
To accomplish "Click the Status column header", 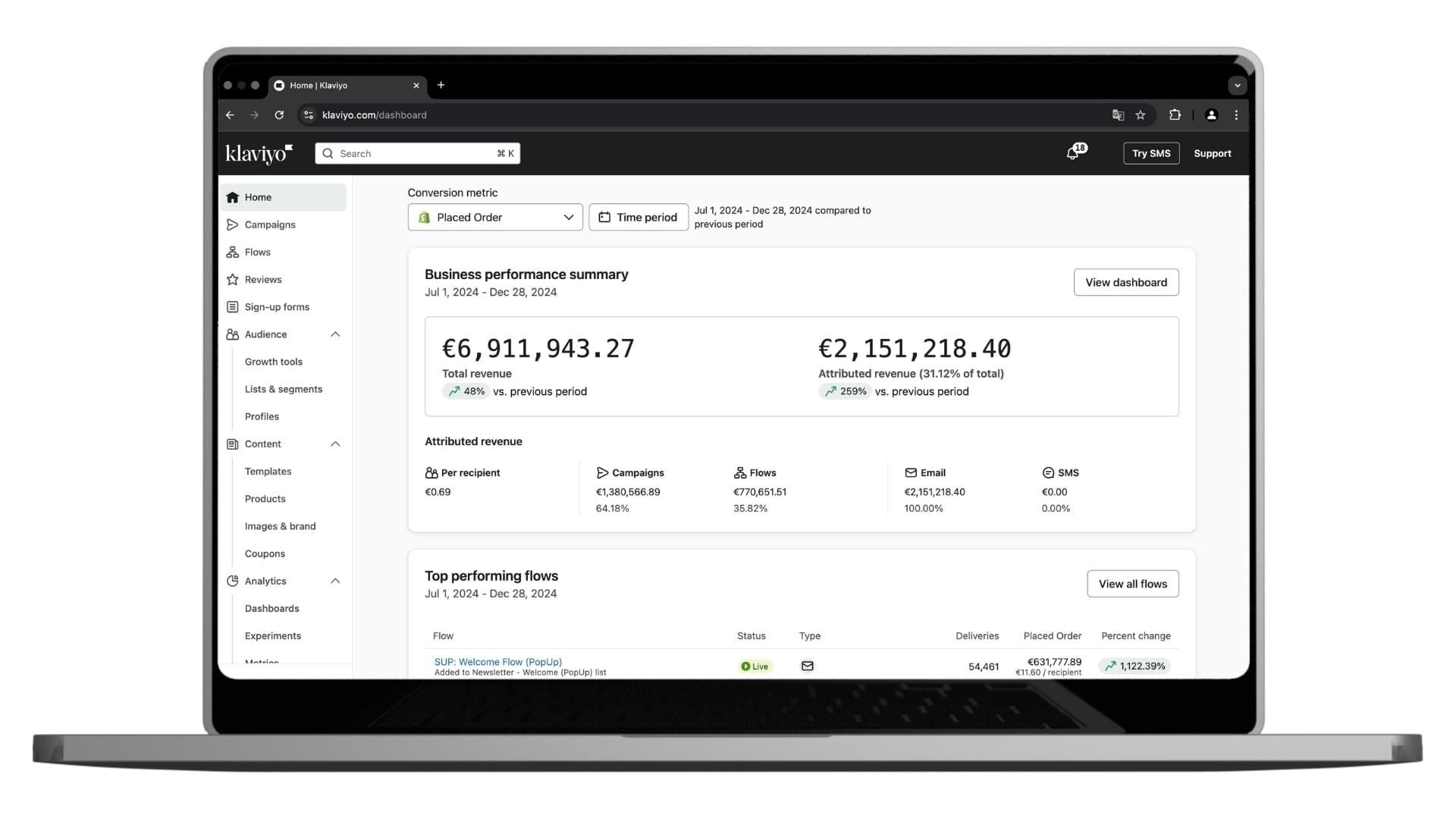I will [x=752, y=635].
